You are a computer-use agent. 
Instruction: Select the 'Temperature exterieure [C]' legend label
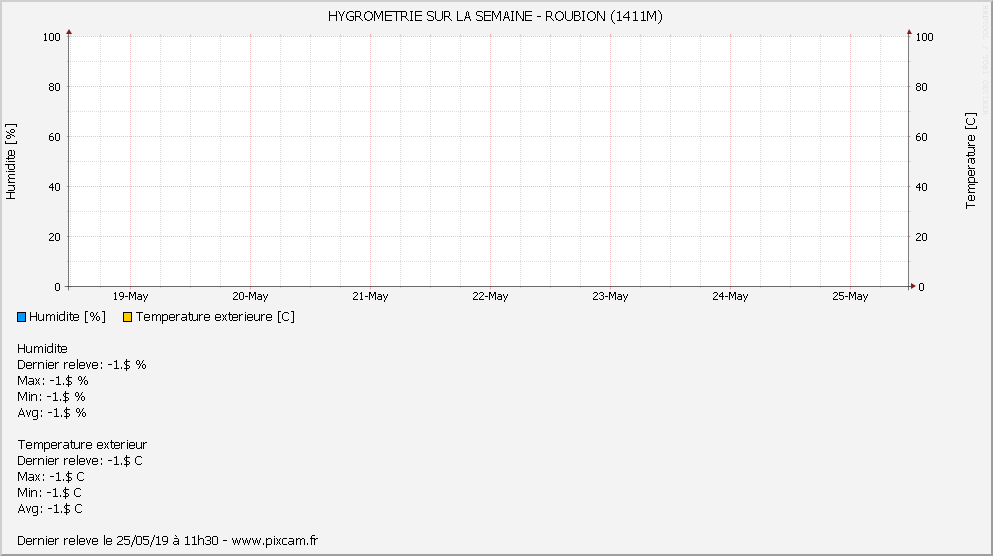tap(215, 317)
